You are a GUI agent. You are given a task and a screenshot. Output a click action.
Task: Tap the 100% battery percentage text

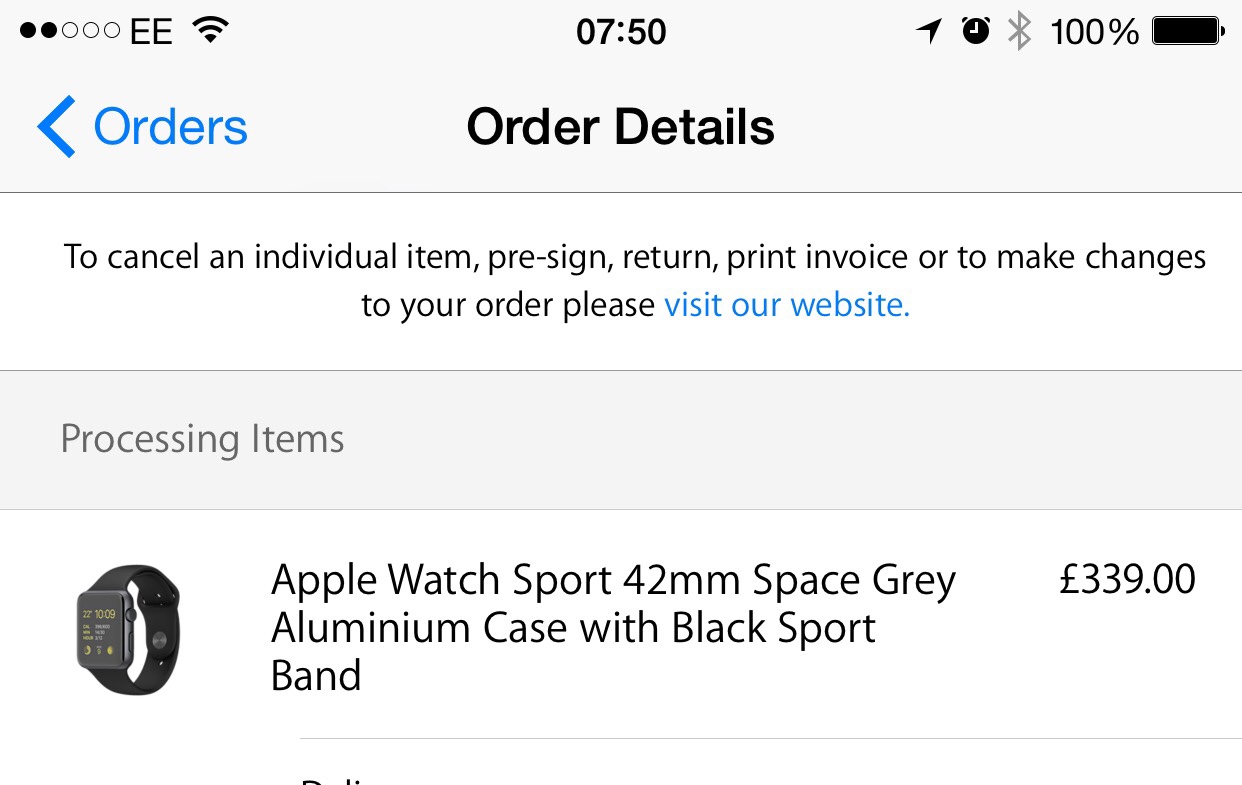(1094, 32)
